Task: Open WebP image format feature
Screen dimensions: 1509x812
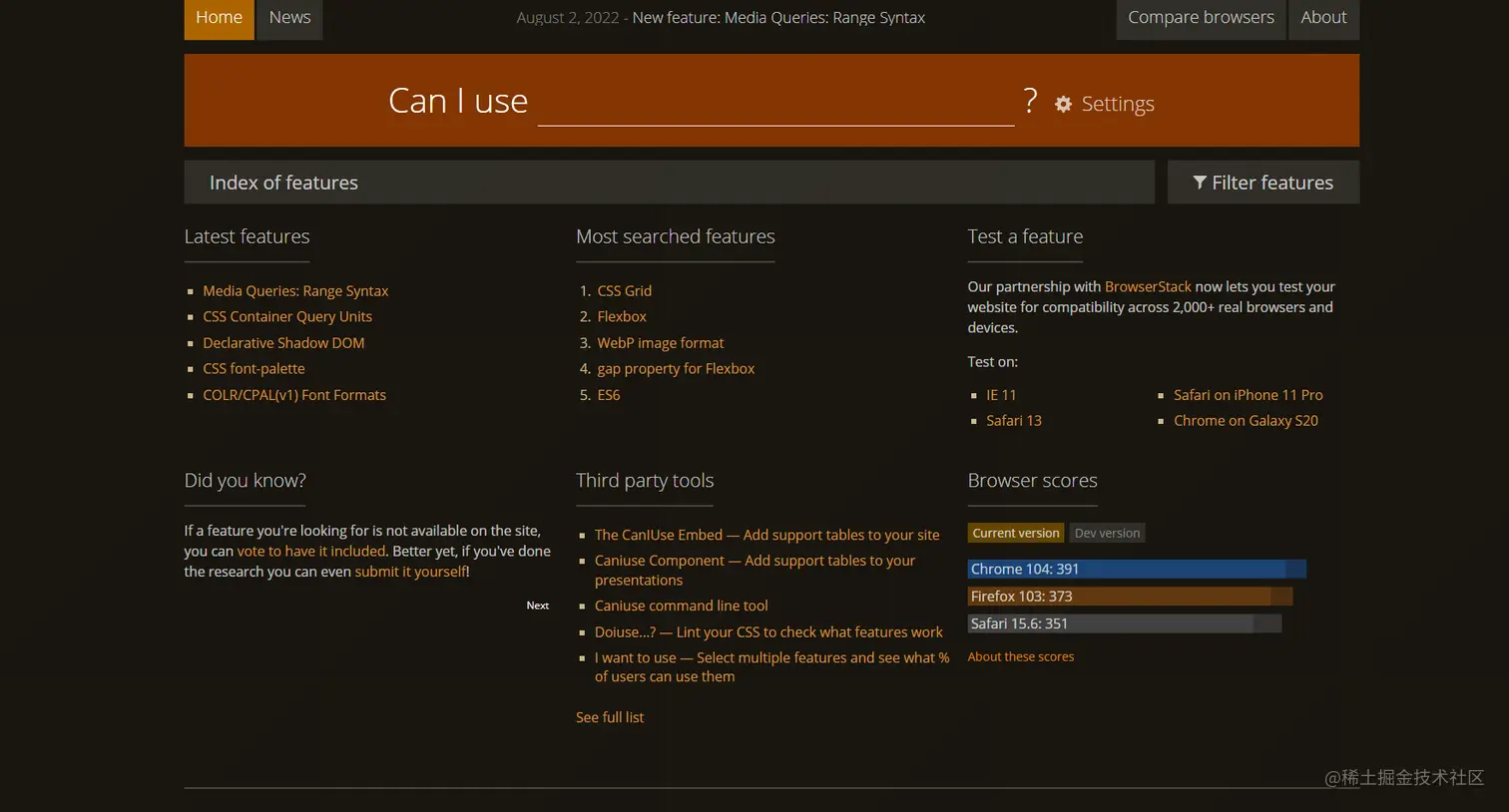Action: pyautogui.click(x=661, y=343)
